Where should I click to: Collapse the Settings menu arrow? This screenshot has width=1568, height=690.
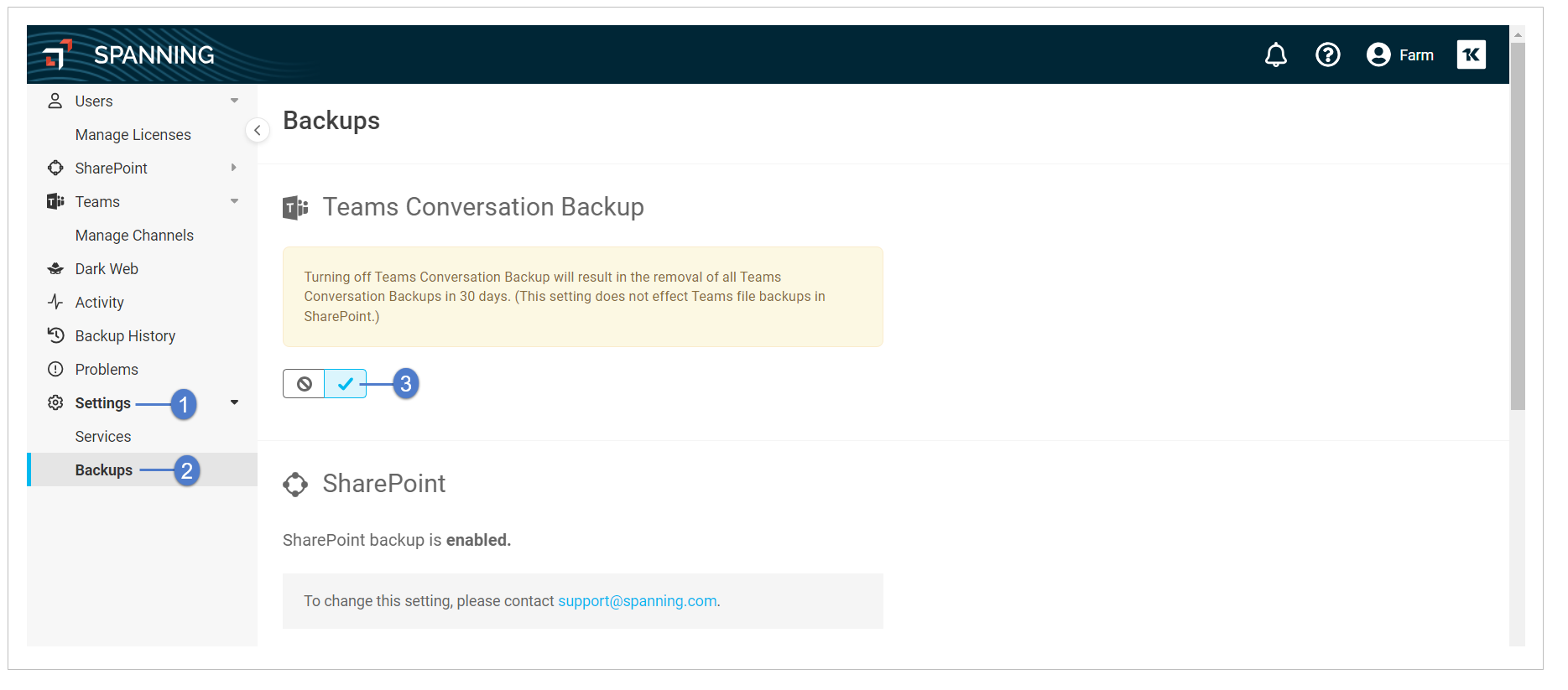[x=234, y=402]
